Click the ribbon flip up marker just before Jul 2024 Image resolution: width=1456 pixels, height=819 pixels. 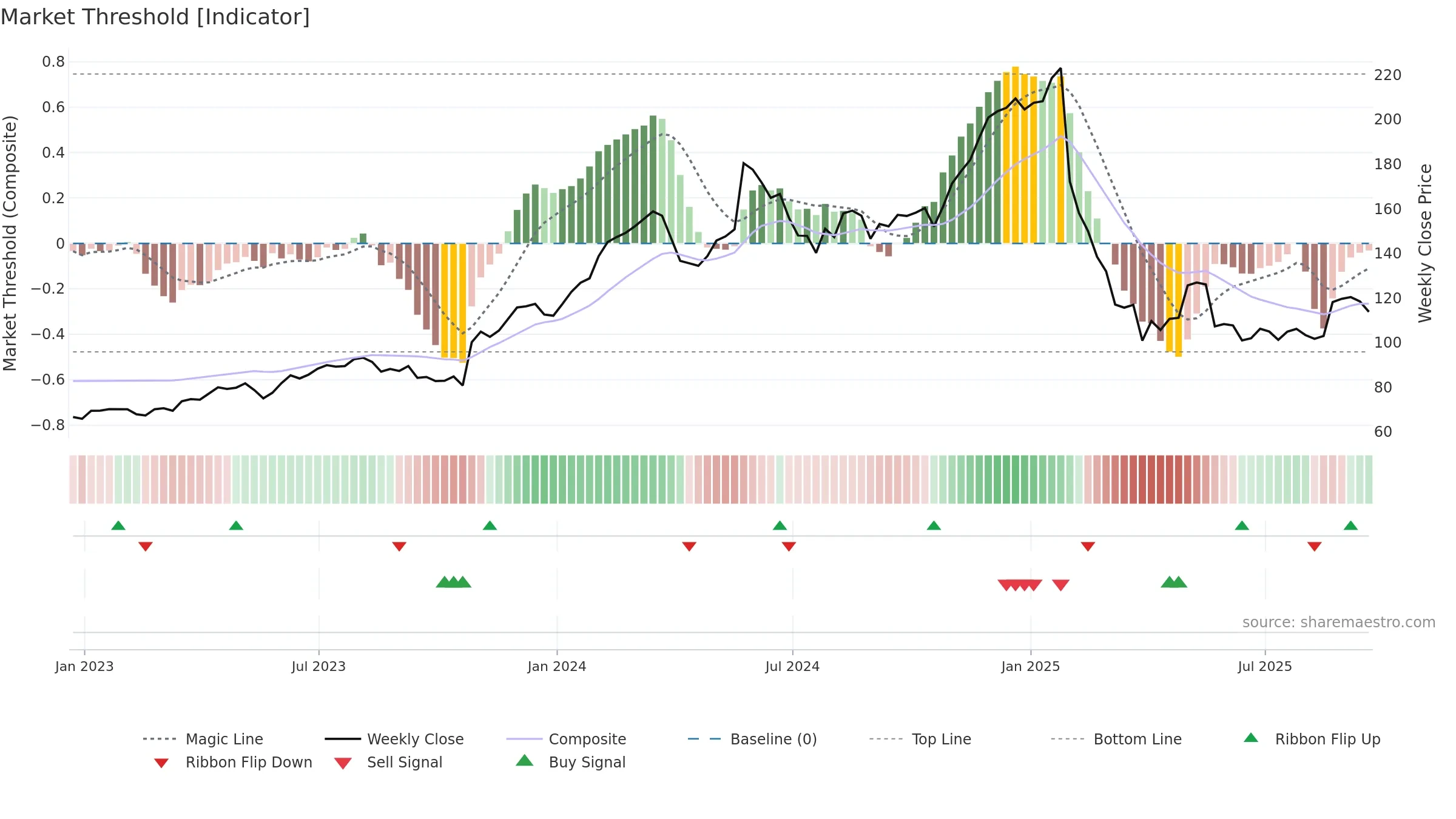point(780,525)
